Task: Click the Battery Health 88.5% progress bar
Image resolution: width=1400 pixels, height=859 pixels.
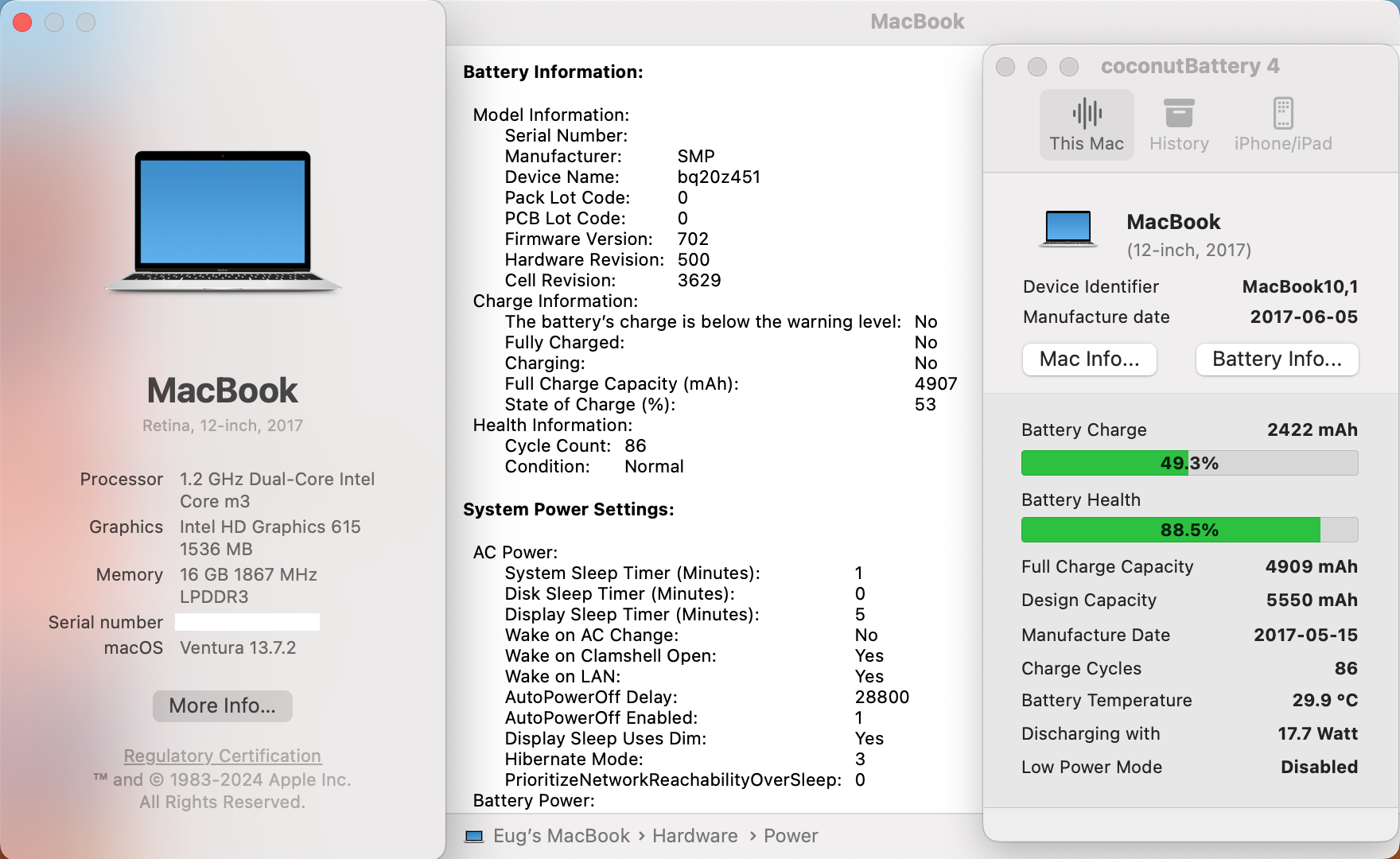Action: click(1189, 530)
